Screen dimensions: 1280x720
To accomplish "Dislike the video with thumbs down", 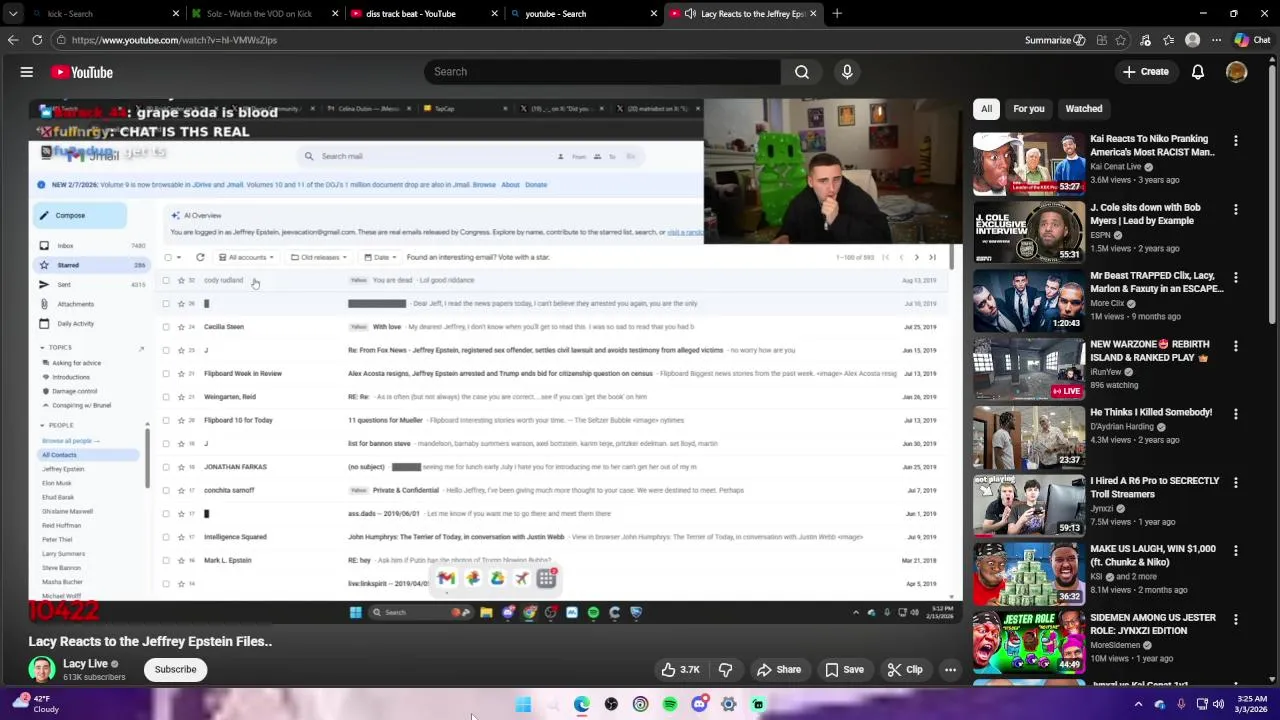I will (726, 670).
